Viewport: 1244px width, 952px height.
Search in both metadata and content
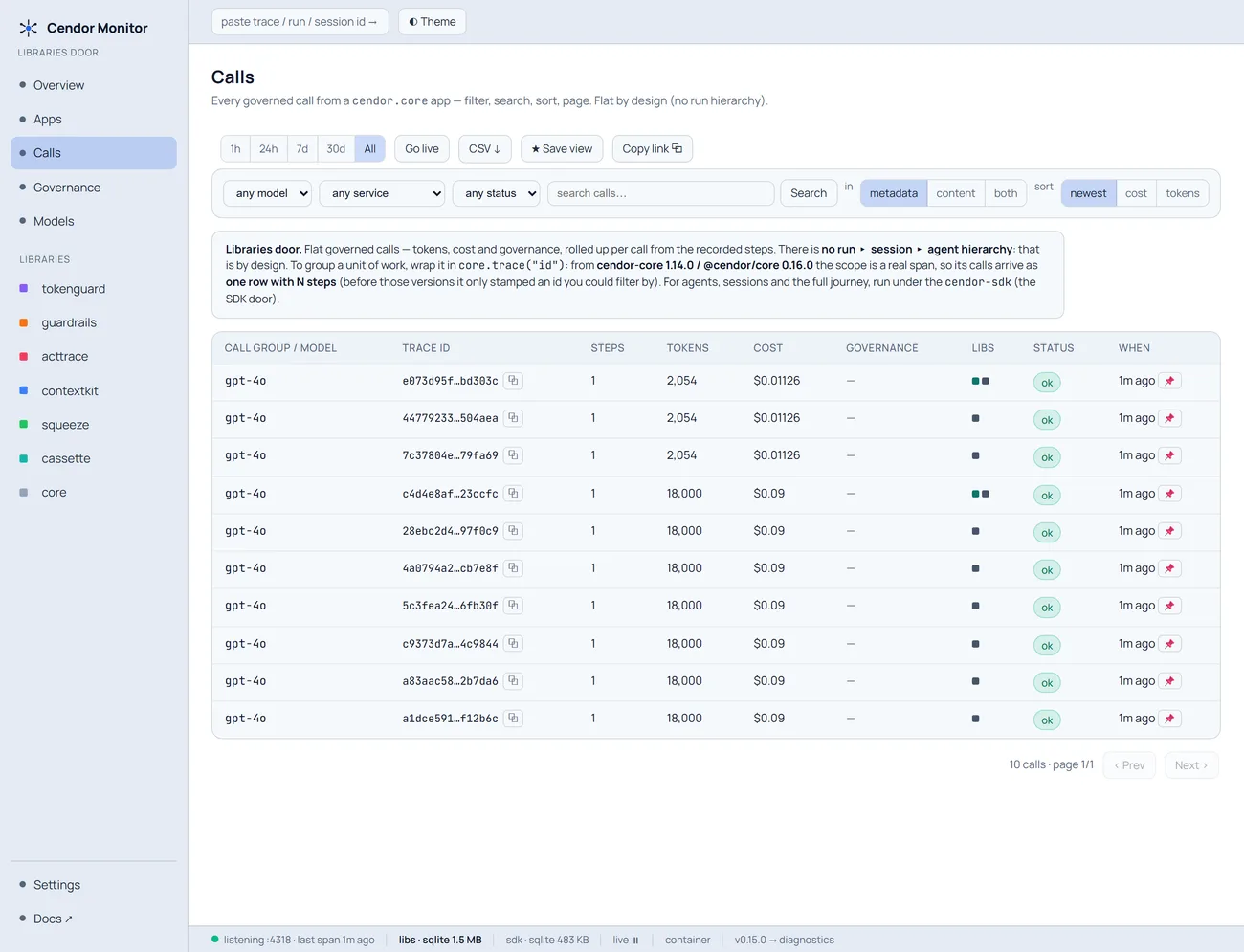pyautogui.click(x=1006, y=193)
